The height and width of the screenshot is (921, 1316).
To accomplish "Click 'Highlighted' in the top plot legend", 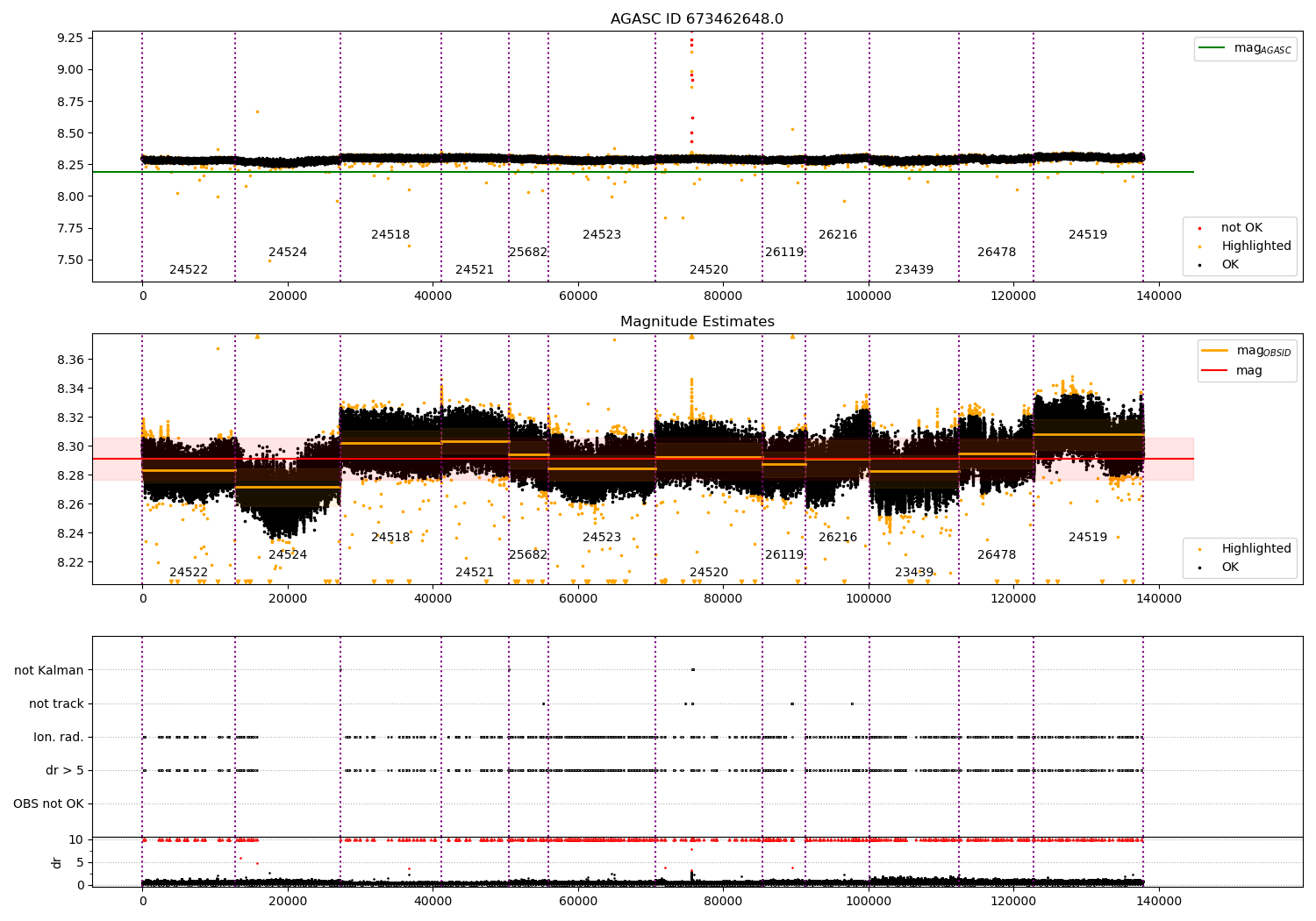I will click(x=1255, y=246).
